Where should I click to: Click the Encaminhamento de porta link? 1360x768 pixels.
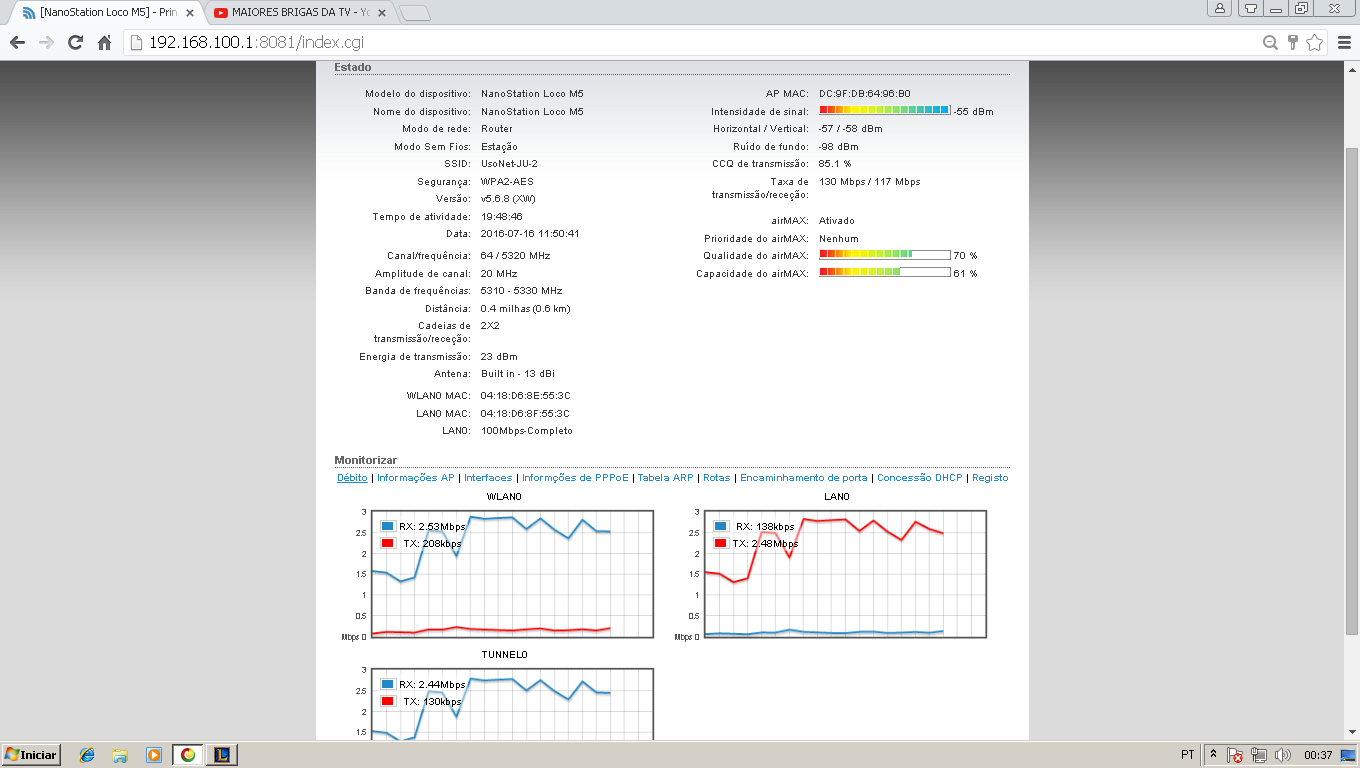(803, 478)
